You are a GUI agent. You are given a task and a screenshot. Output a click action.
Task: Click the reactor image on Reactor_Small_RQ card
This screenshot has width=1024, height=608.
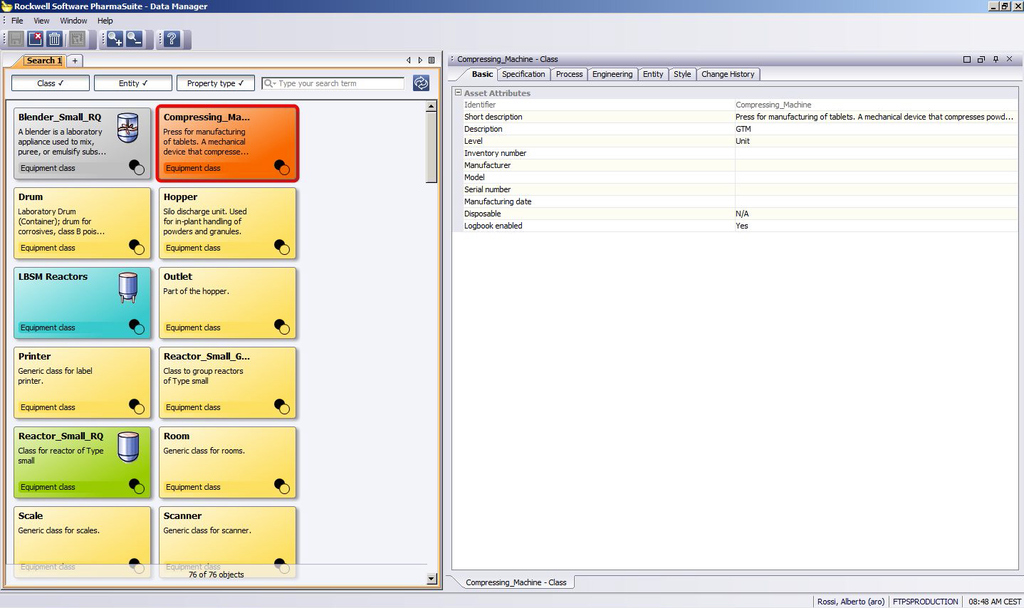(128, 447)
